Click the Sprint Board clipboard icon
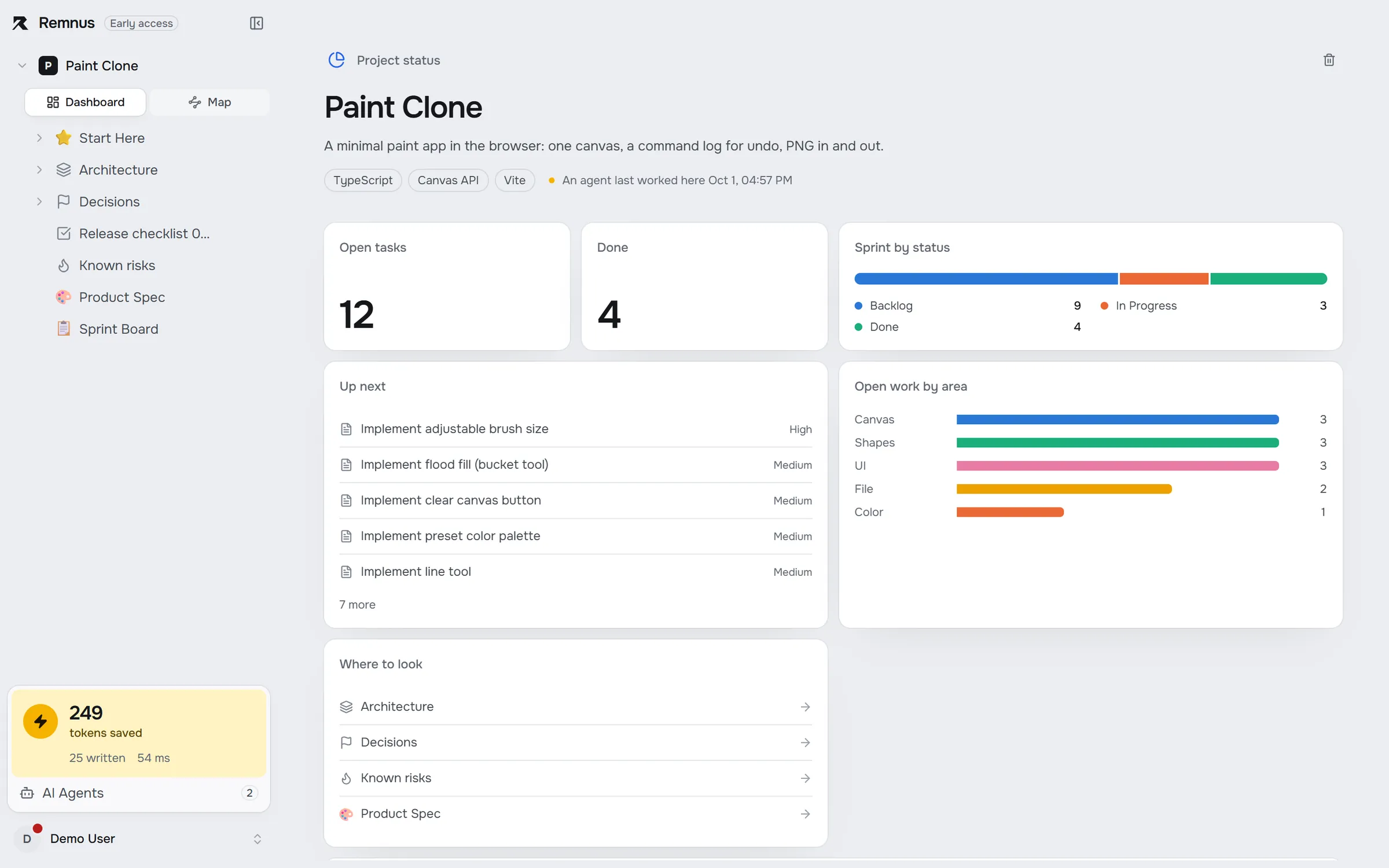The image size is (1389, 868). coord(63,329)
